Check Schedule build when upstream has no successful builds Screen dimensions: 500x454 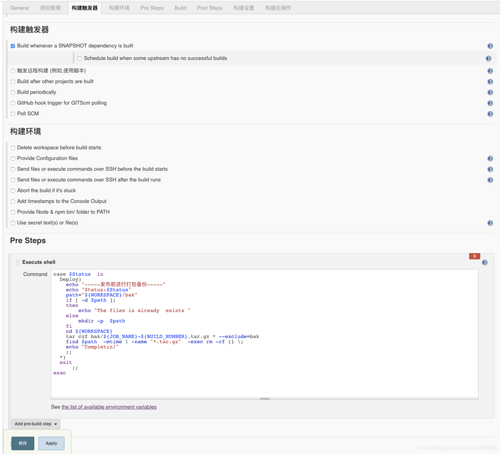(x=80, y=58)
